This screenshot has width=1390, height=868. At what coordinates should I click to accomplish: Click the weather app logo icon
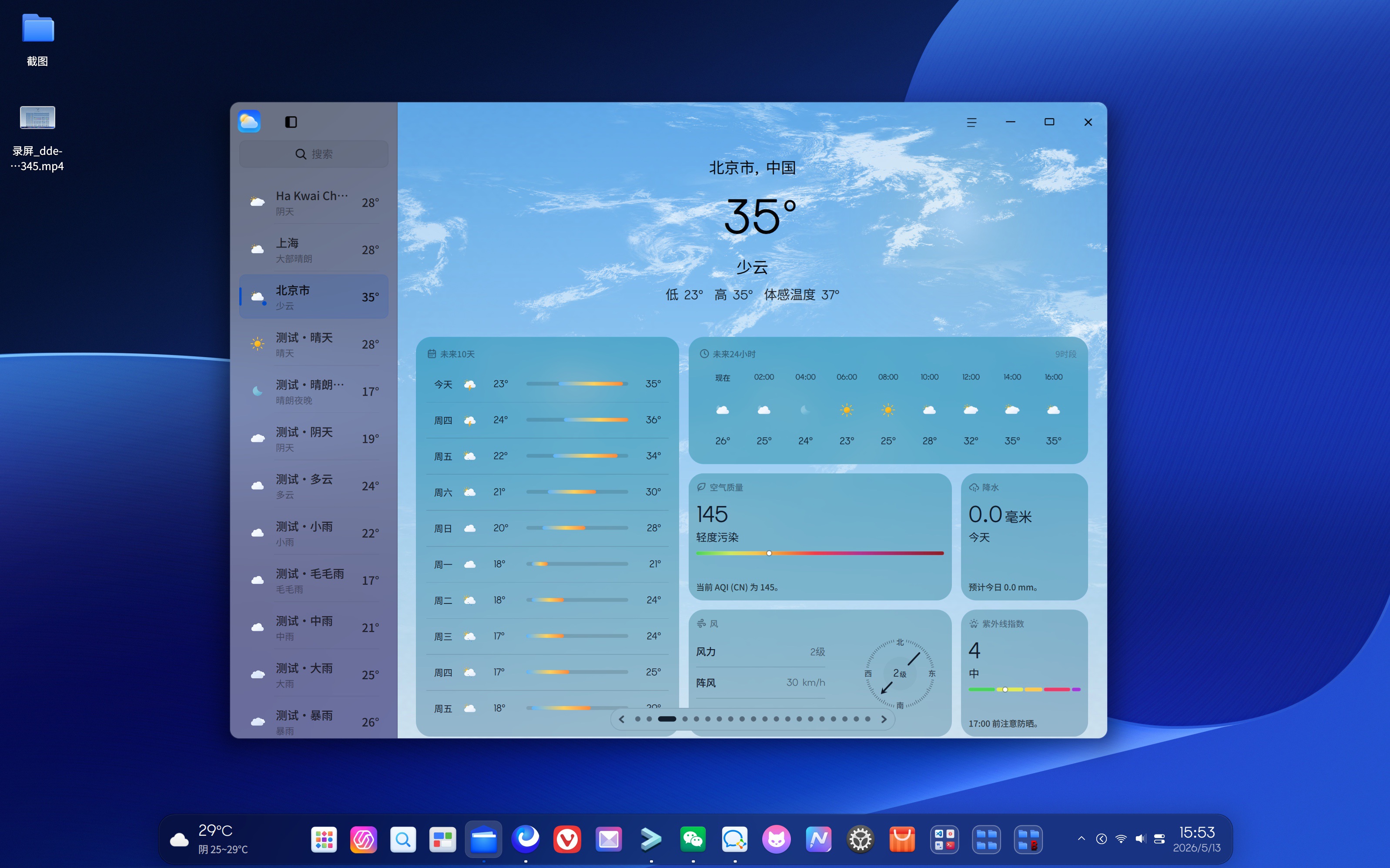click(x=249, y=121)
